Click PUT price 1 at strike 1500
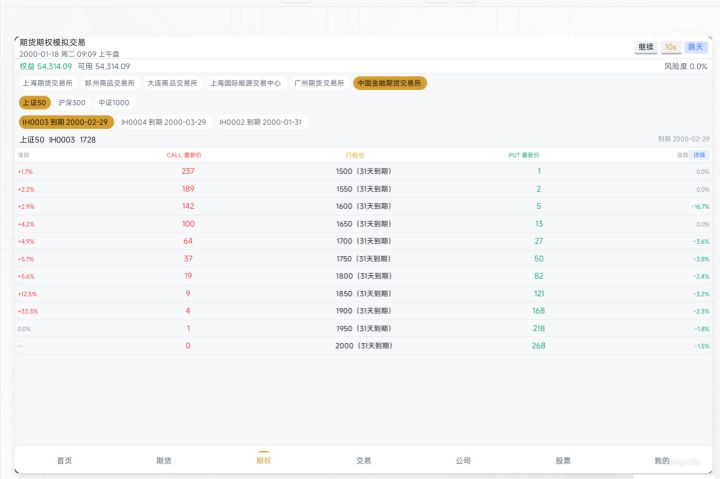The width and height of the screenshot is (720, 479). point(539,171)
